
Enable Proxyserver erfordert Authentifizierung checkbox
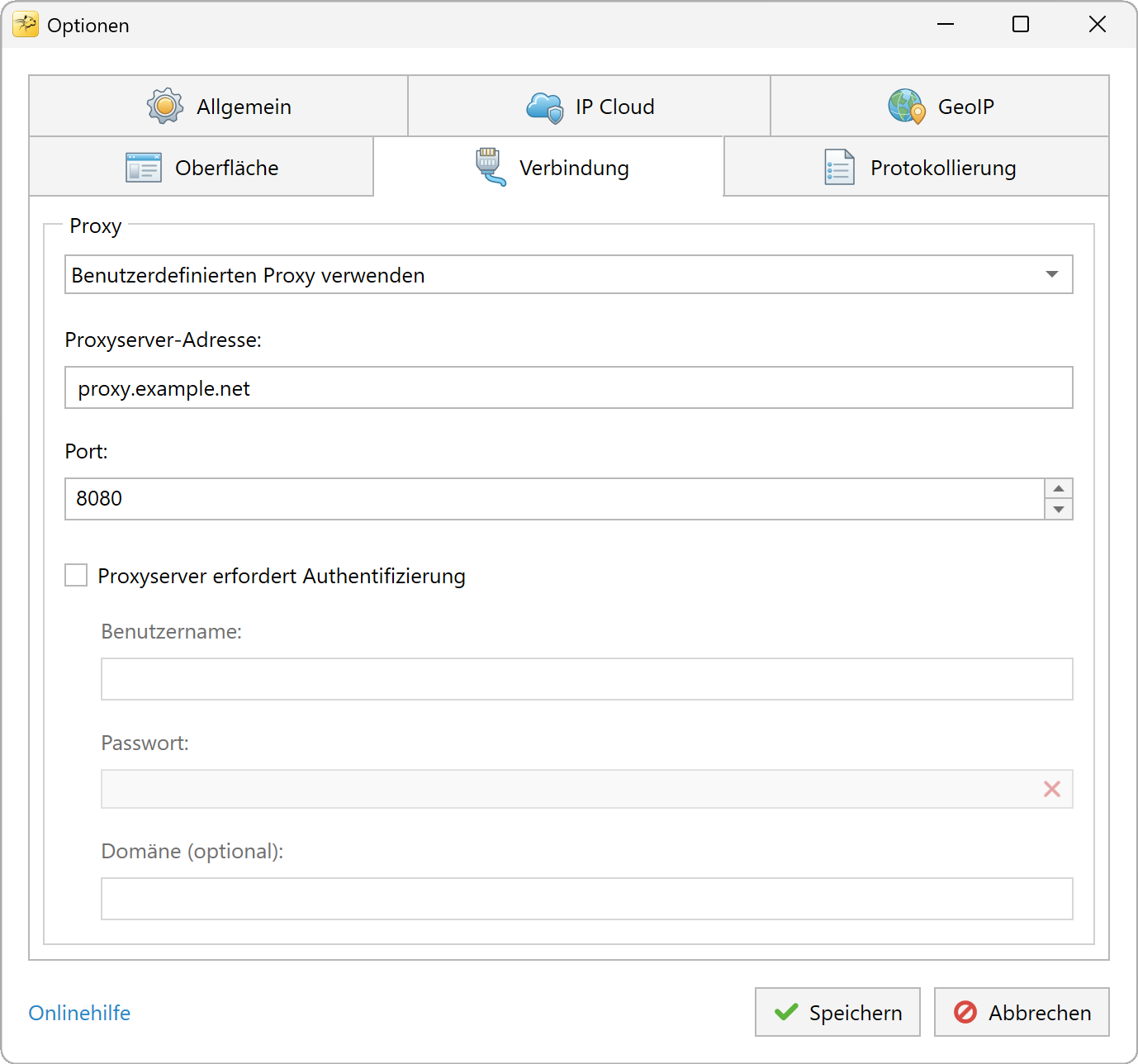(x=76, y=575)
